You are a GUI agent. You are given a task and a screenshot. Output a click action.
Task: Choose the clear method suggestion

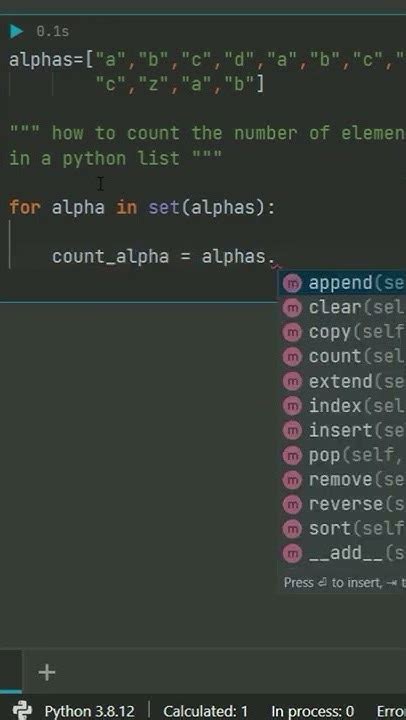[342, 308]
